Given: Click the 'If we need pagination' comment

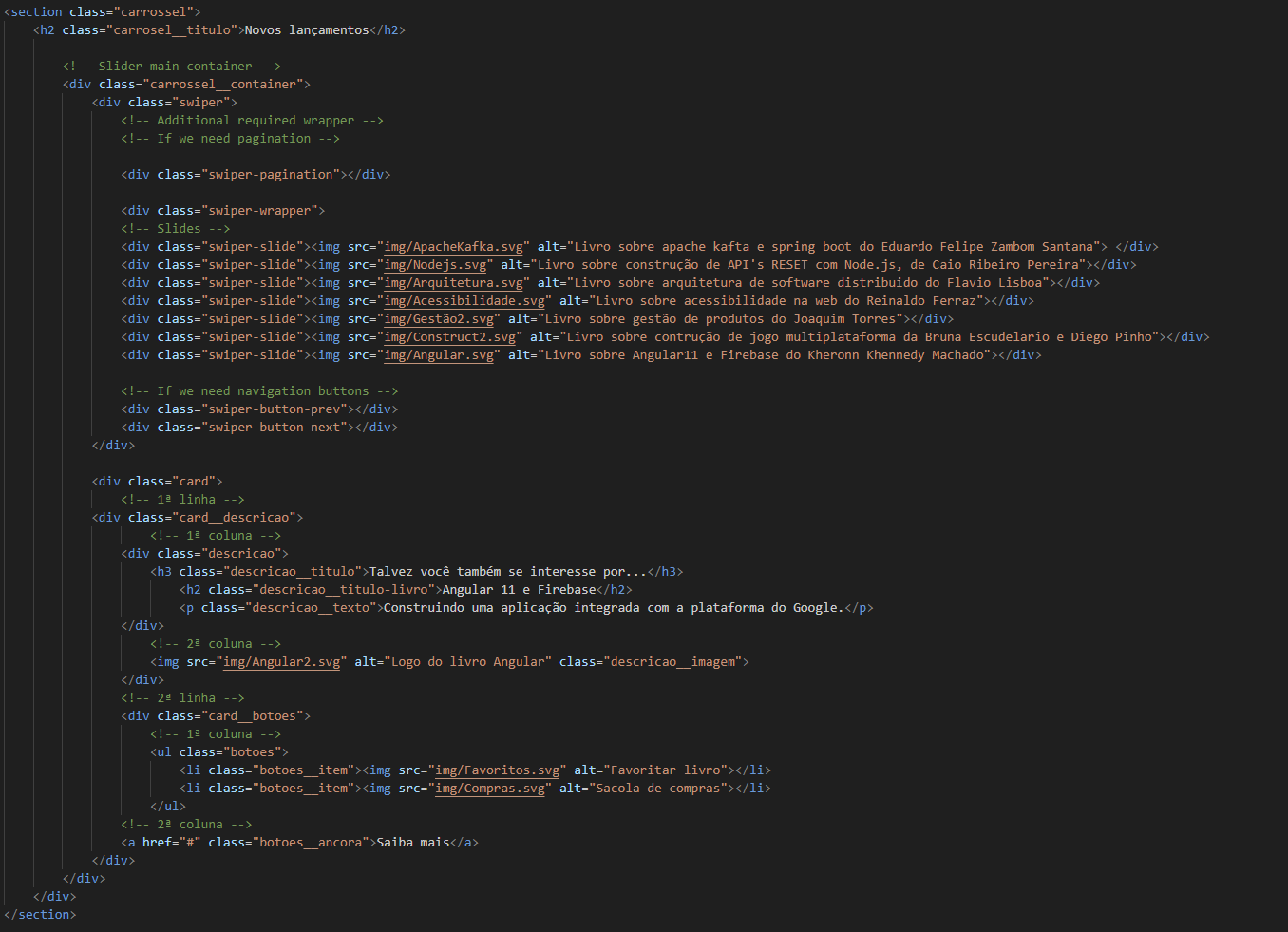Looking at the screenshot, I should coord(231,139).
